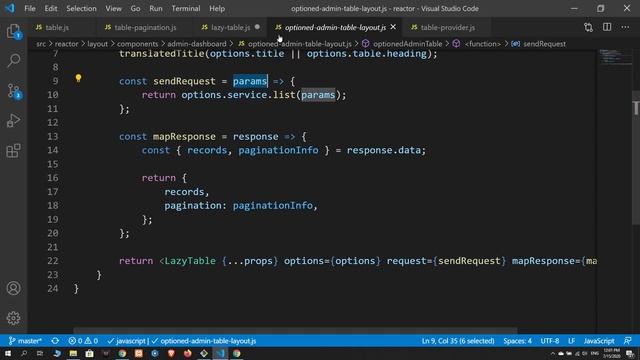Viewport: 640px width, 360px height.
Task: Open the Run and Debug view
Action: [x=13, y=120]
